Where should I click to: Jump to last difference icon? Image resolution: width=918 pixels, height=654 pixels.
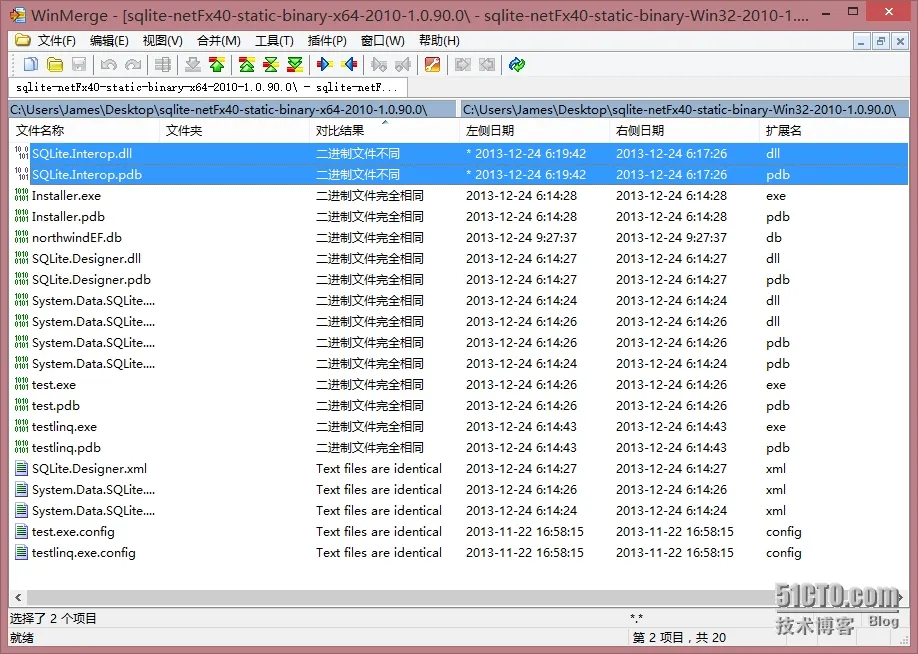pos(295,64)
